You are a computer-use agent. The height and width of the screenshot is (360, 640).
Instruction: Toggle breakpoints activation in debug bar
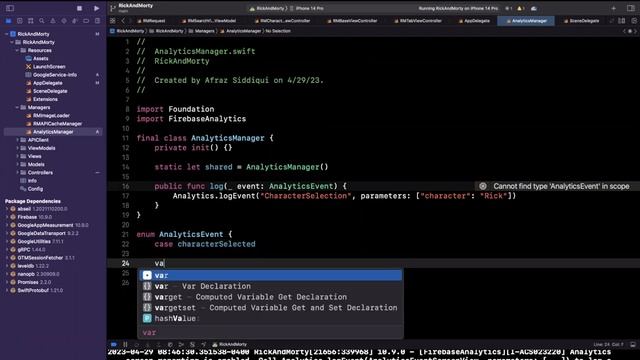coord(114,344)
